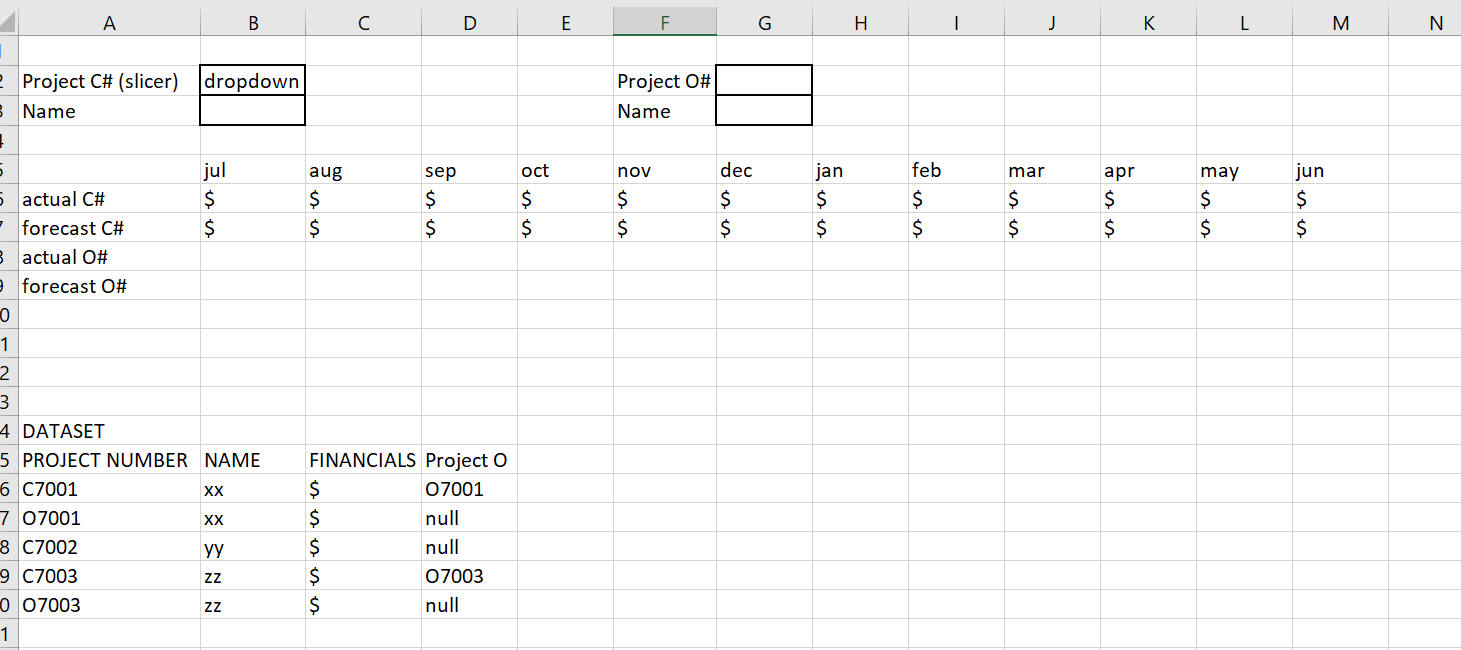Select column F header
The height and width of the screenshot is (650, 1461).
(664, 21)
